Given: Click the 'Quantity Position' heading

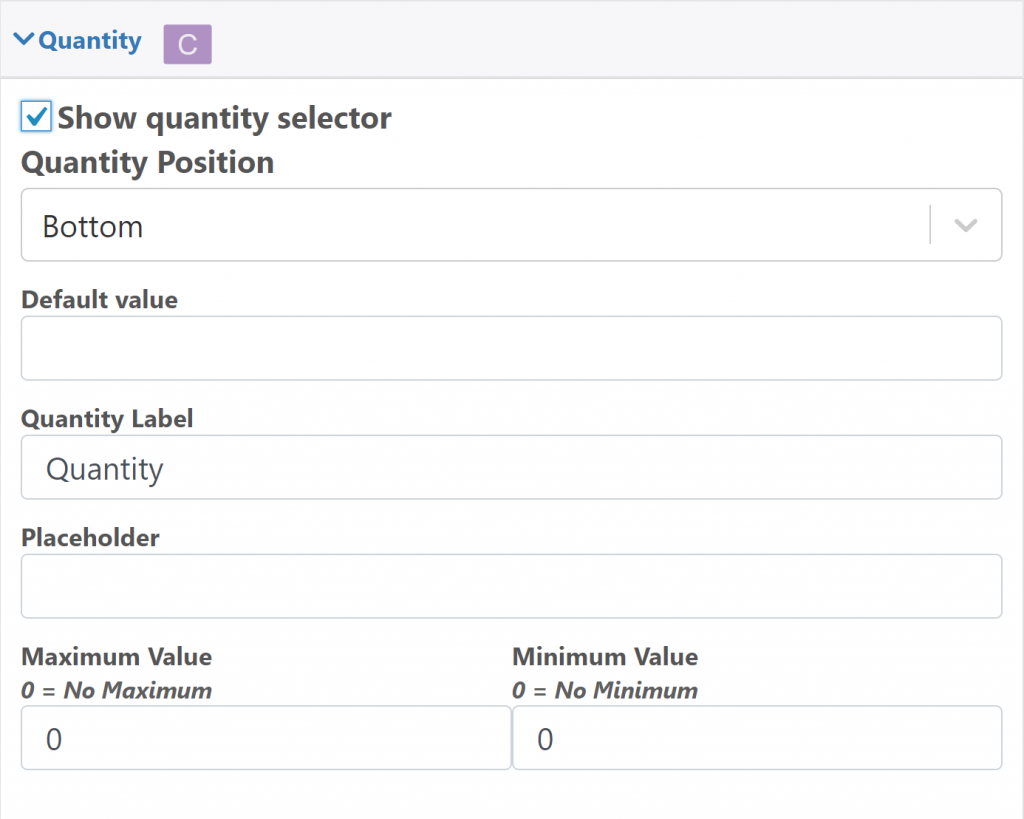Looking at the screenshot, I should click(x=147, y=163).
